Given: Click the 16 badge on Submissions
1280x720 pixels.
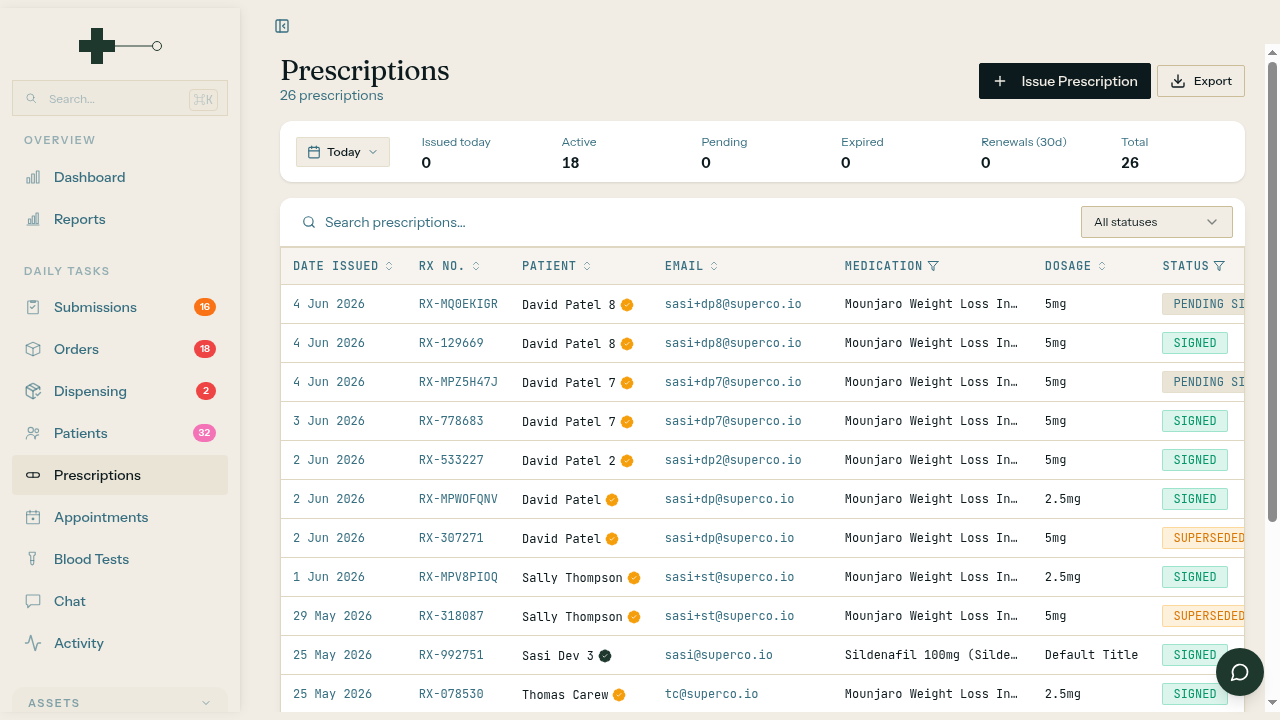Looking at the screenshot, I should pyautogui.click(x=205, y=307).
